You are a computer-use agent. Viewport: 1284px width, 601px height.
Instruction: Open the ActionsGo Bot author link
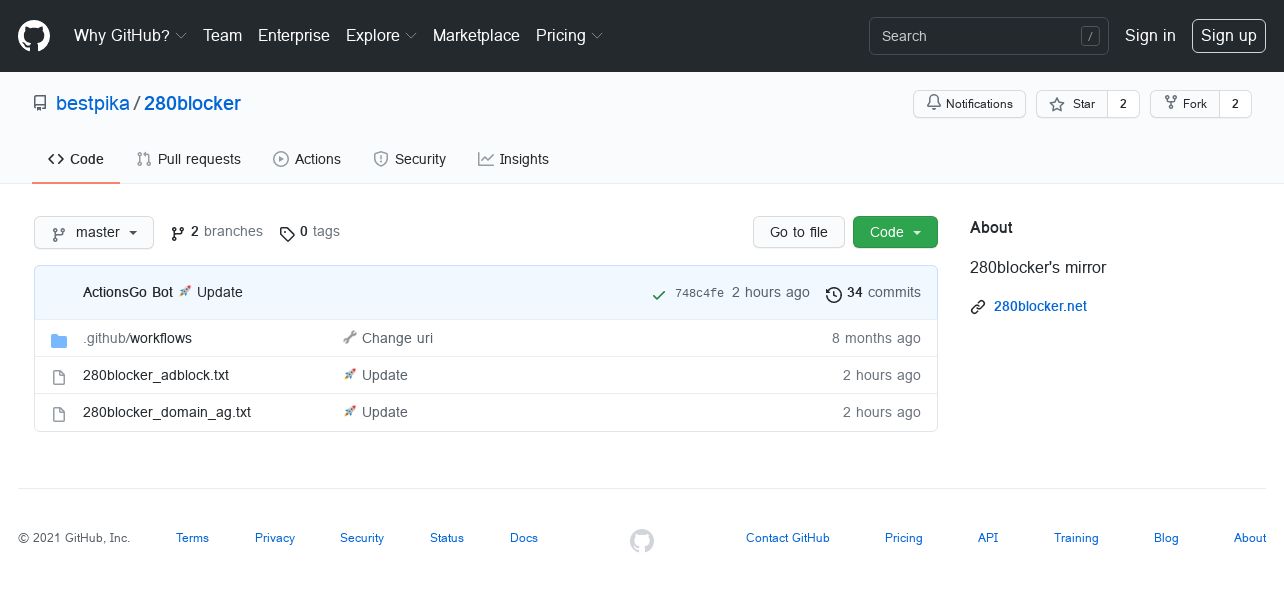(128, 292)
